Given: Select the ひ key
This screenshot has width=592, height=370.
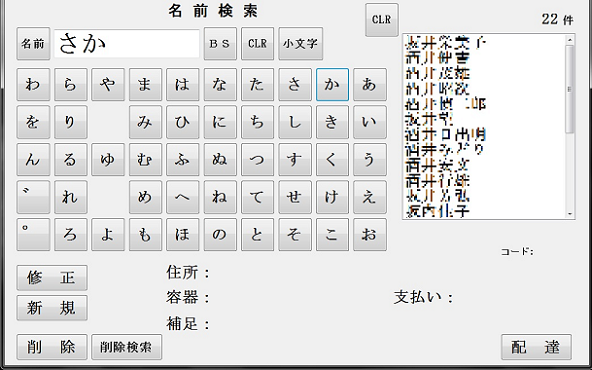Looking at the screenshot, I should point(183,122).
